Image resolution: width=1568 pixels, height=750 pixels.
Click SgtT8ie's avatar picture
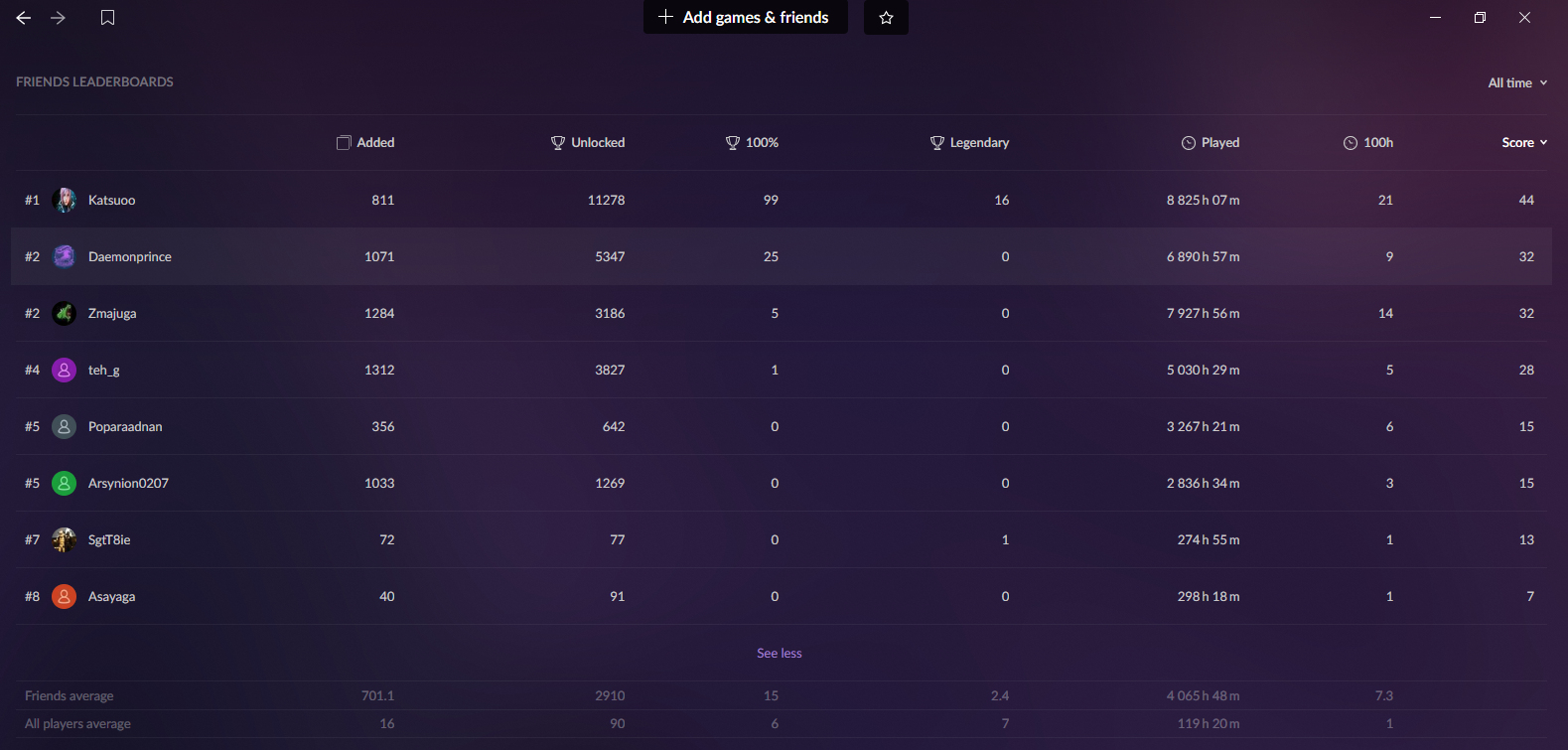click(x=64, y=539)
